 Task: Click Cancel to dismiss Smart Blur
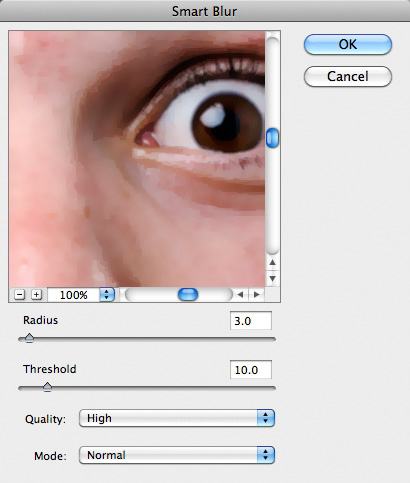point(348,76)
